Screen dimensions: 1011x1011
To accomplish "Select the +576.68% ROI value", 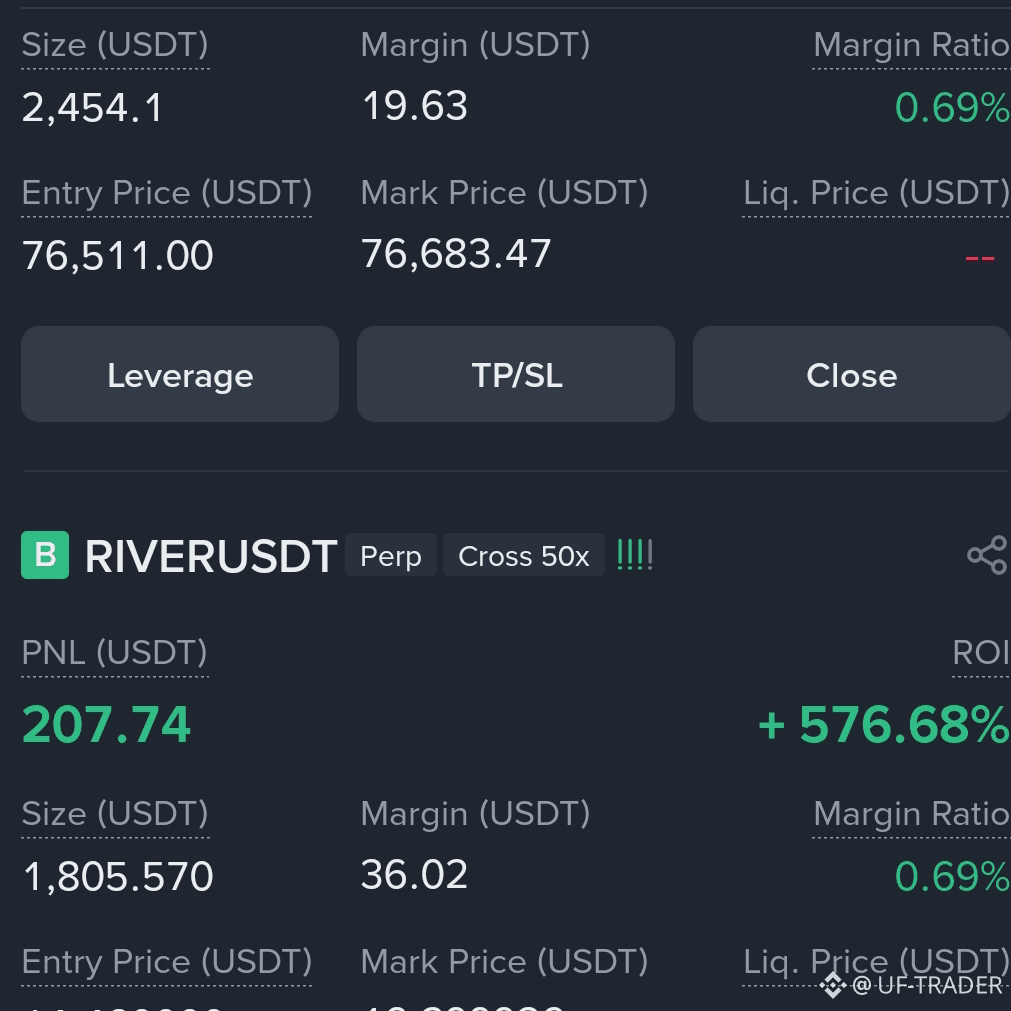I will pos(884,725).
